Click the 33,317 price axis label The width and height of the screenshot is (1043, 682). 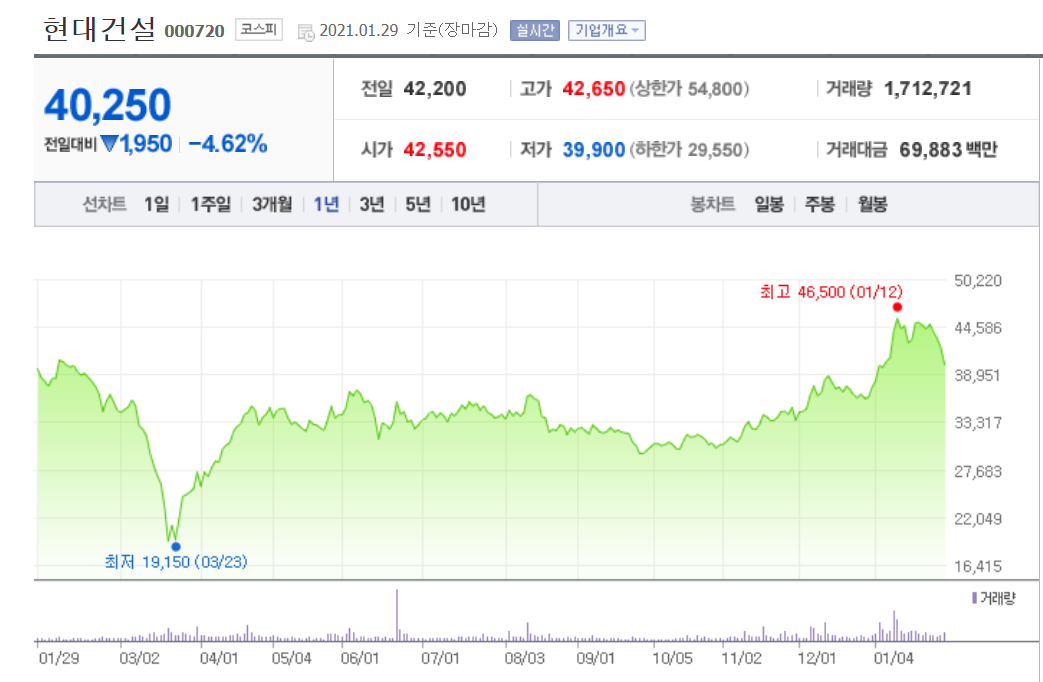point(978,423)
